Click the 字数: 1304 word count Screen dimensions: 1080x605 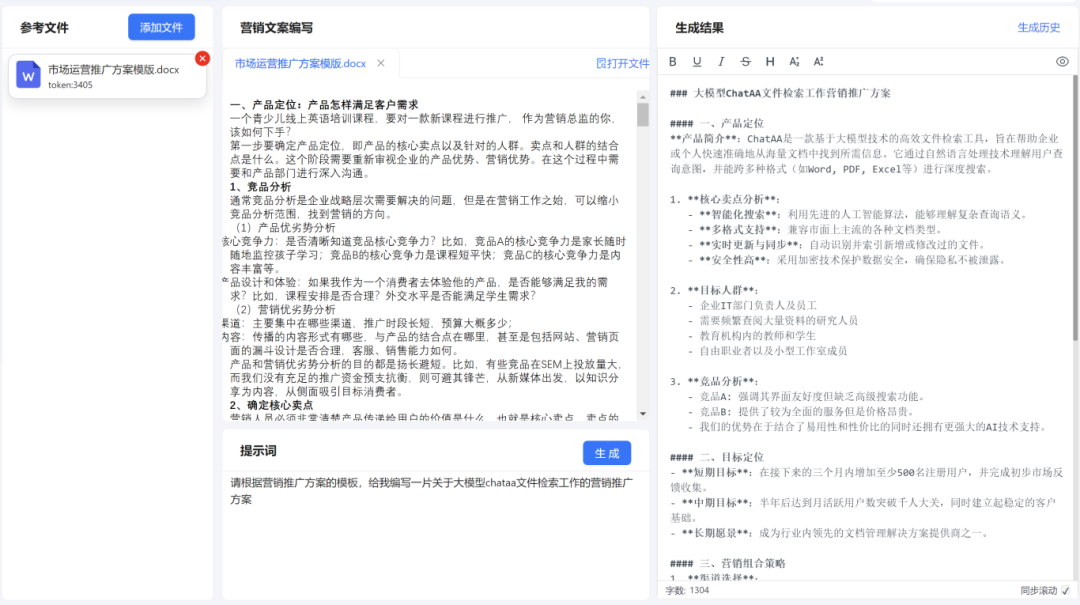(x=687, y=591)
